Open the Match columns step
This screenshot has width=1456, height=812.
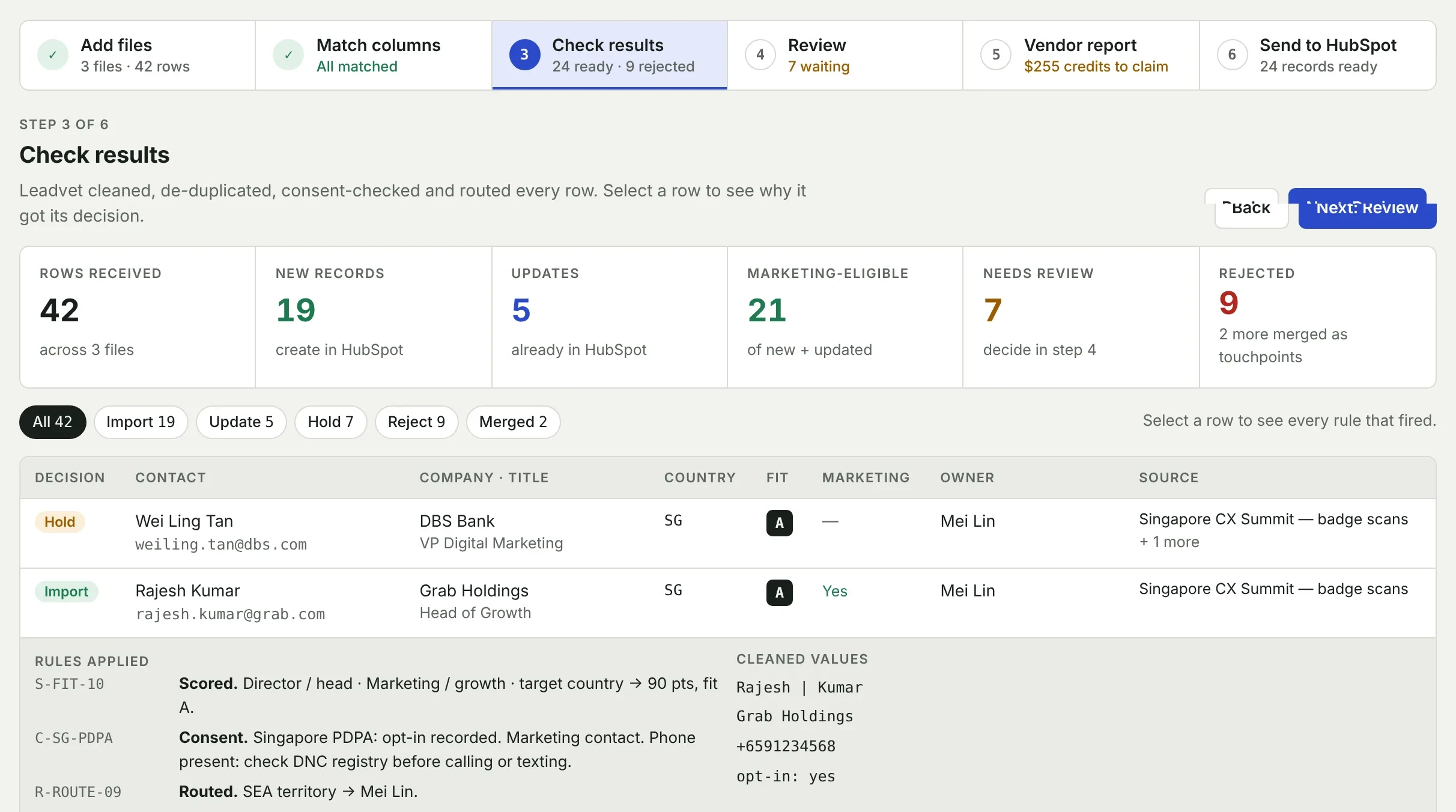coord(373,55)
